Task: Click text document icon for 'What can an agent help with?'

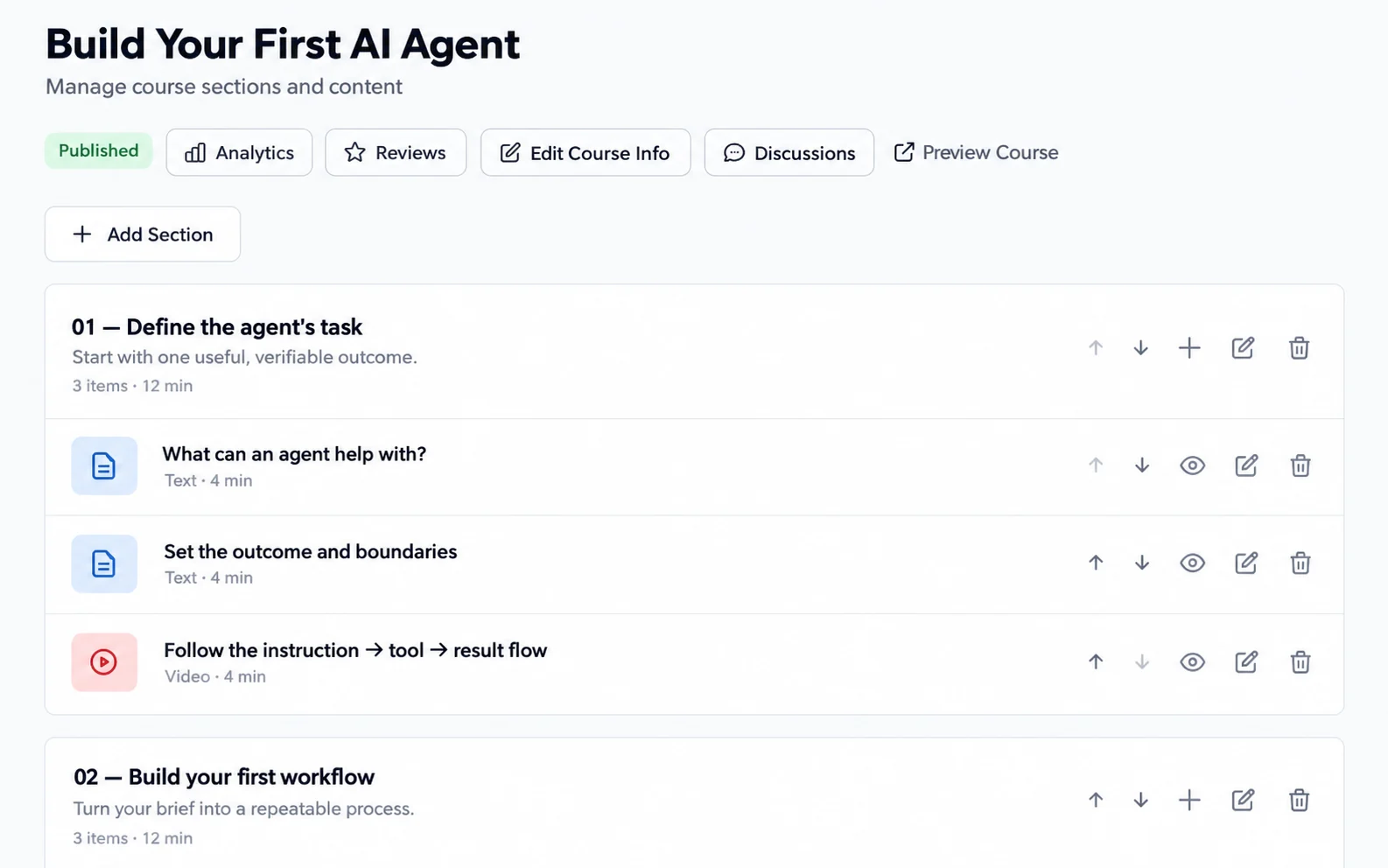Action: (x=104, y=465)
